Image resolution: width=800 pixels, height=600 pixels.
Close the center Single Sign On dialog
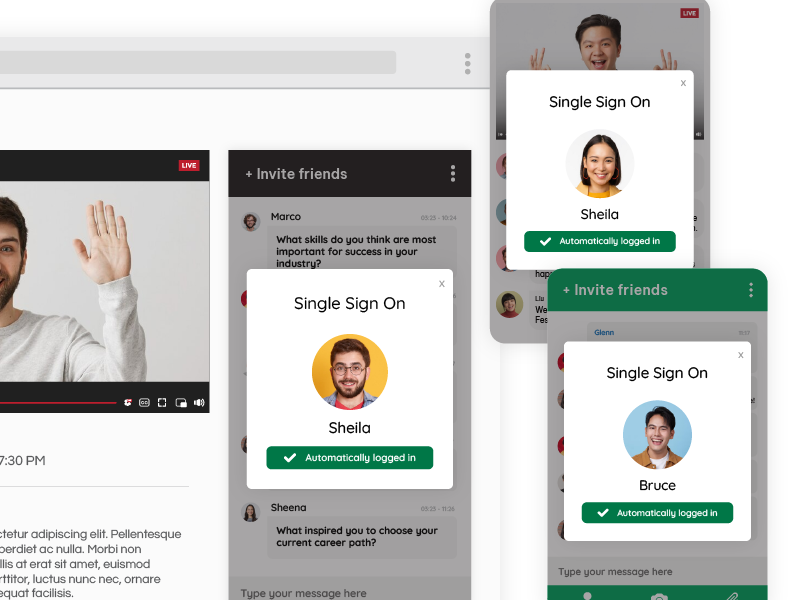pos(441,284)
